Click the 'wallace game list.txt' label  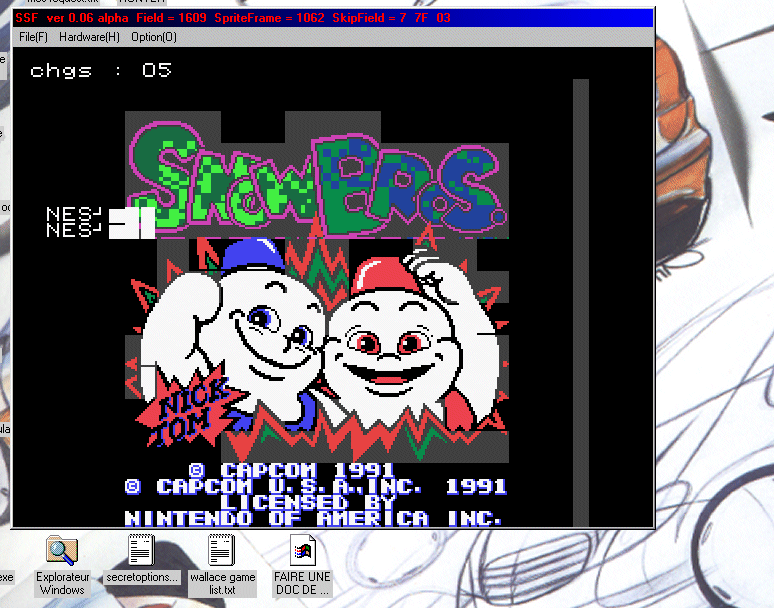click(223, 583)
